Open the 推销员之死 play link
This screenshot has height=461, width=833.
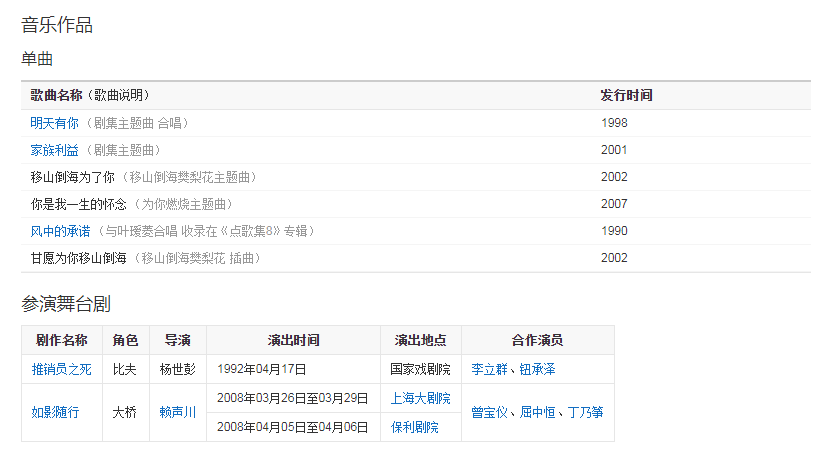click(x=61, y=369)
